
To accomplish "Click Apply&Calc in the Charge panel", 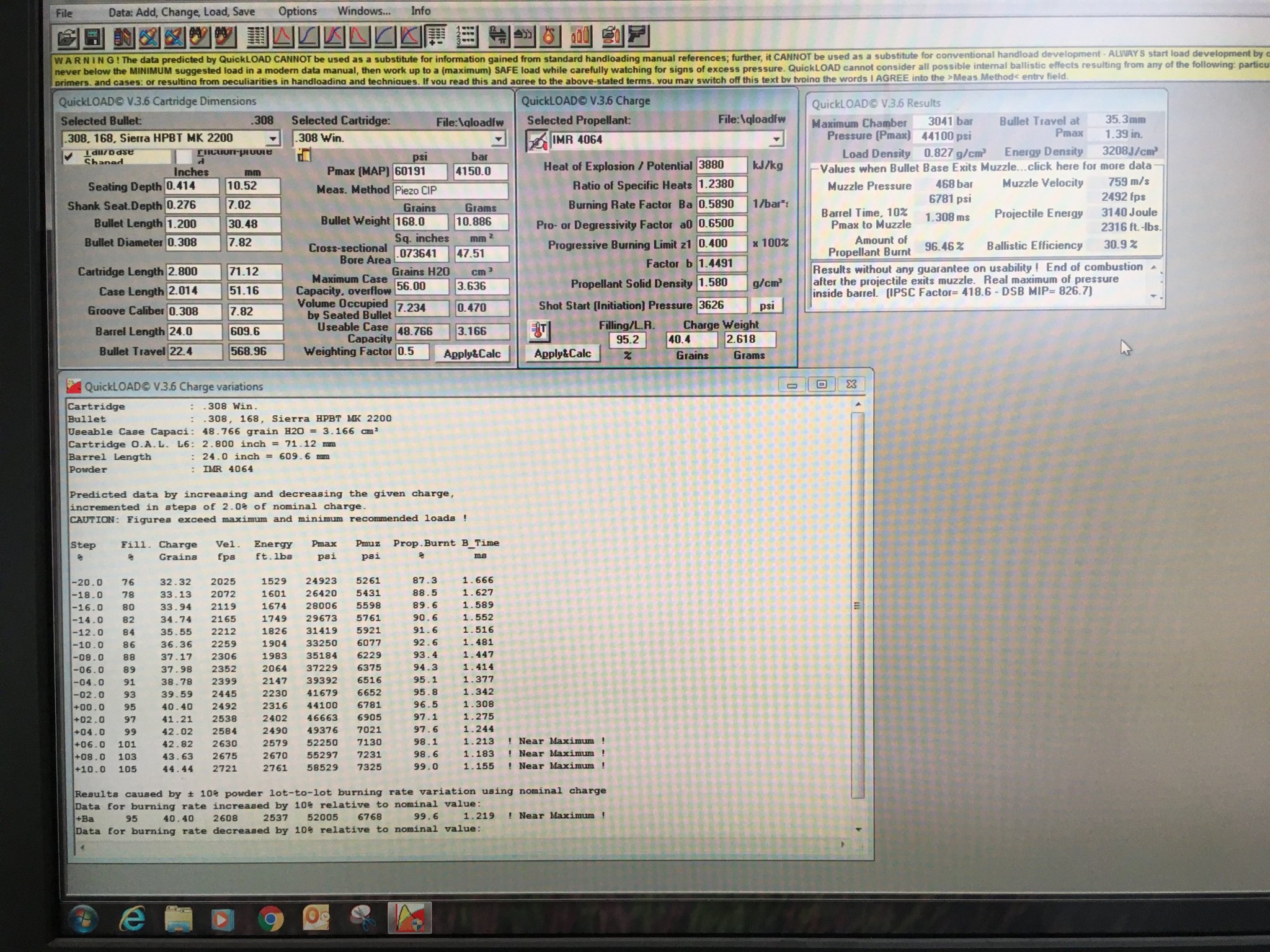I will click(x=562, y=354).
